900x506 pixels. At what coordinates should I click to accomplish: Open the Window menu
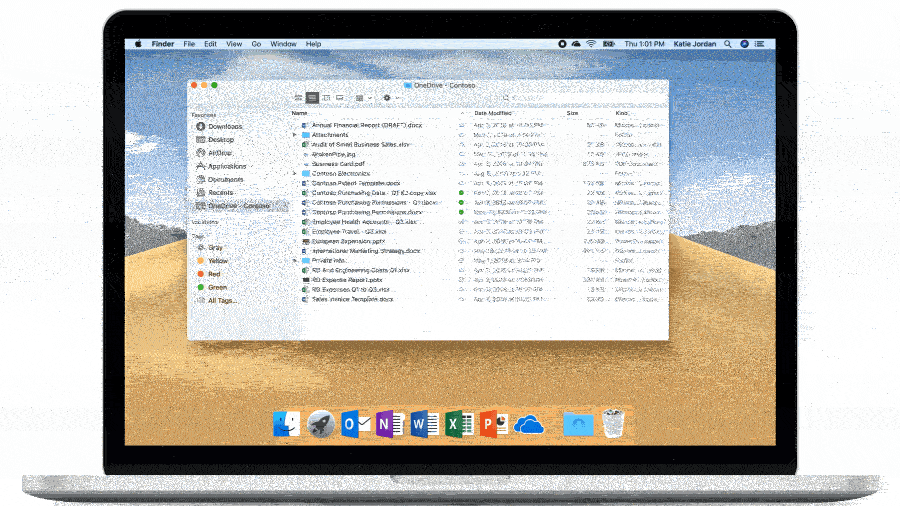pos(284,44)
